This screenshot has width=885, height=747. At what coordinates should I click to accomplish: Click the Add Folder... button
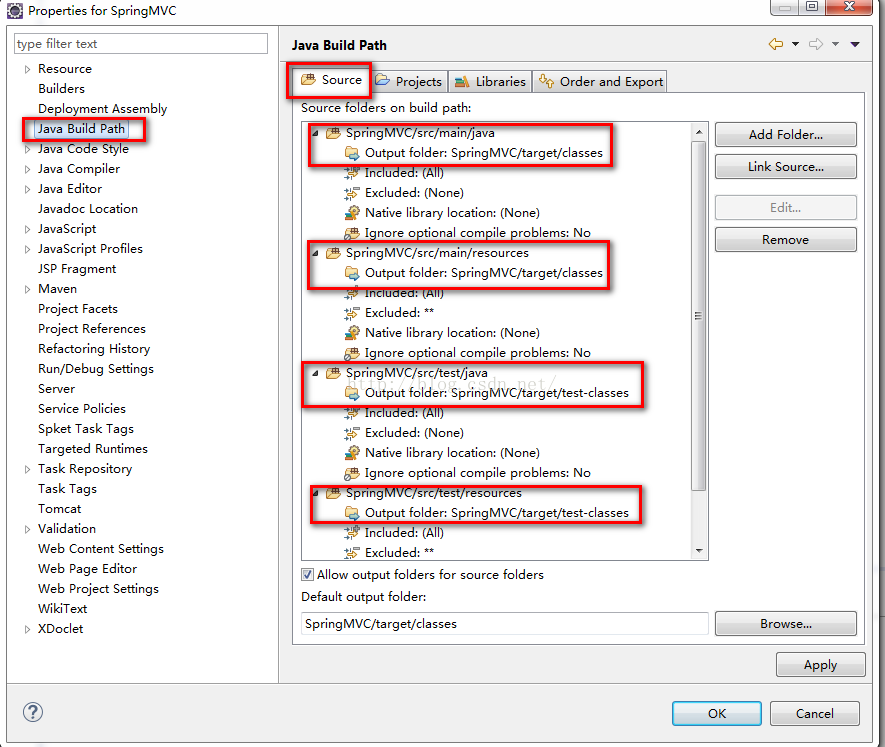pos(786,135)
